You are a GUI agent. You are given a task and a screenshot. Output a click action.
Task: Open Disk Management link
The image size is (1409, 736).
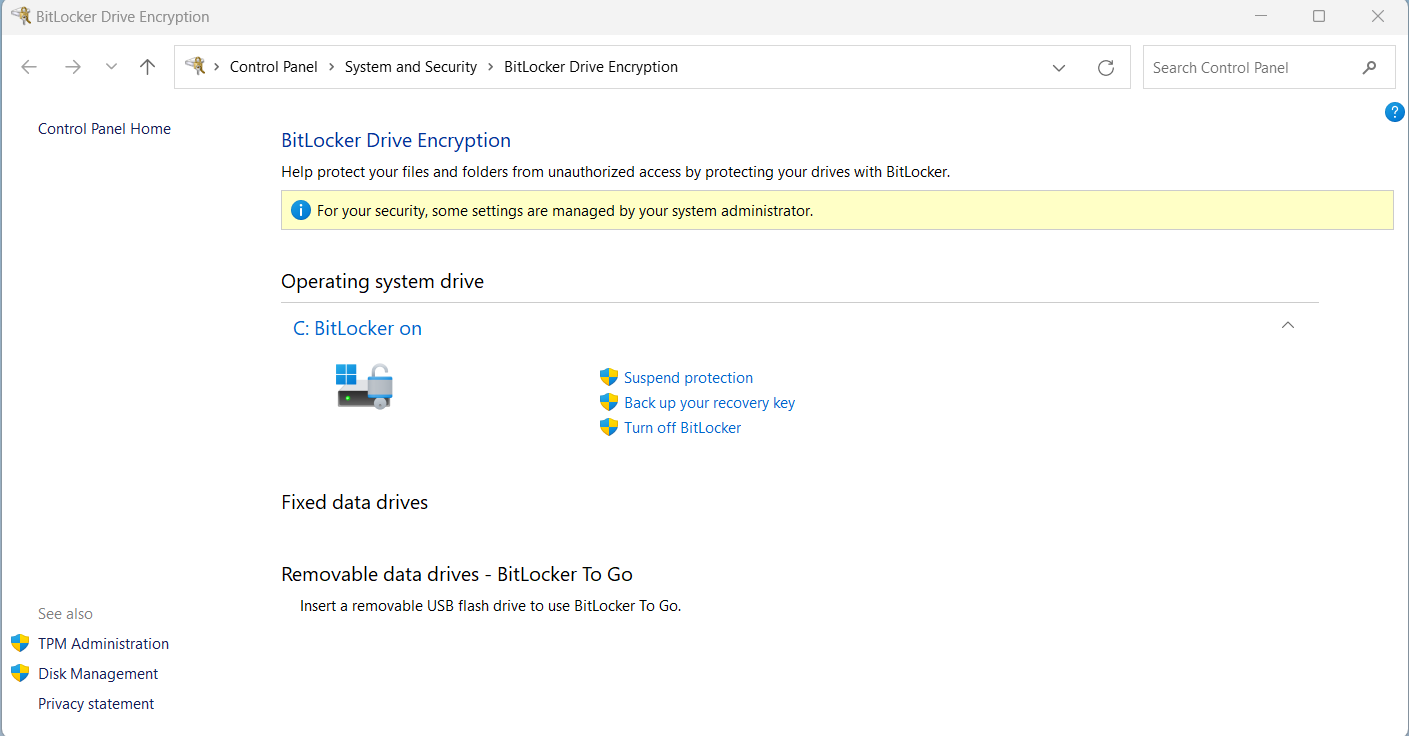click(x=98, y=674)
